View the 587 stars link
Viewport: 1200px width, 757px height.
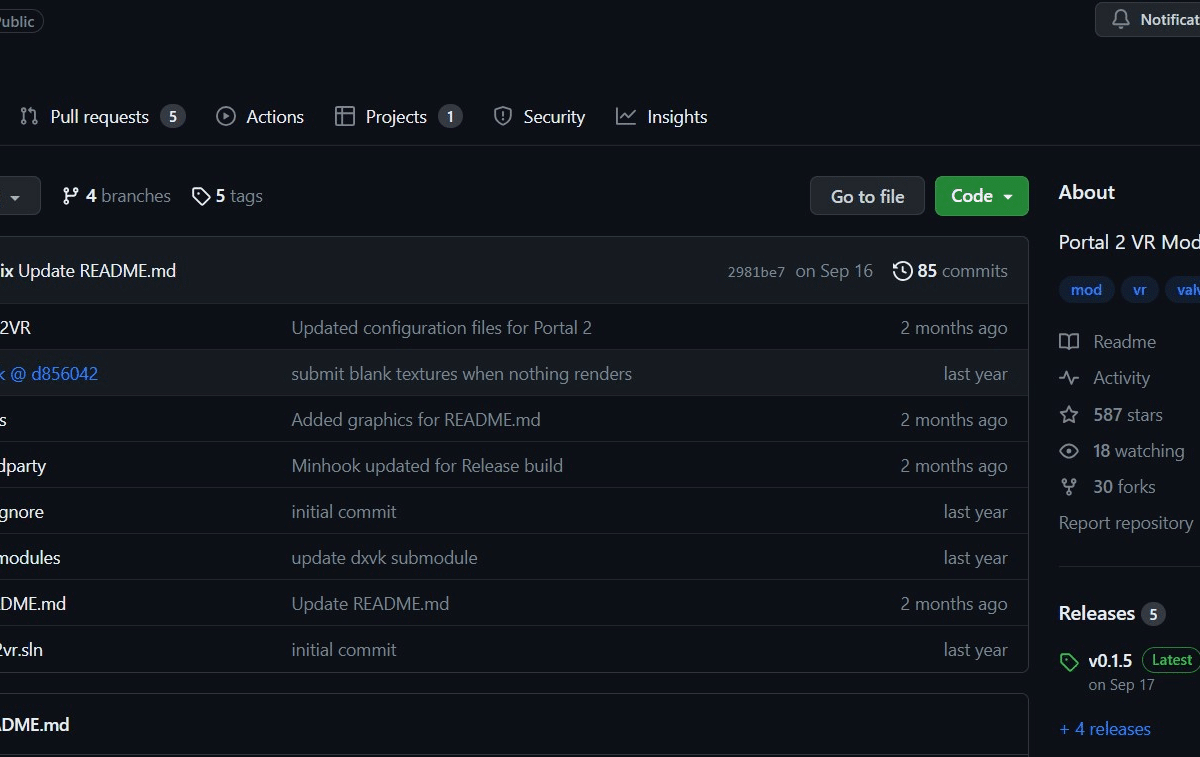[x=1111, y=414]
